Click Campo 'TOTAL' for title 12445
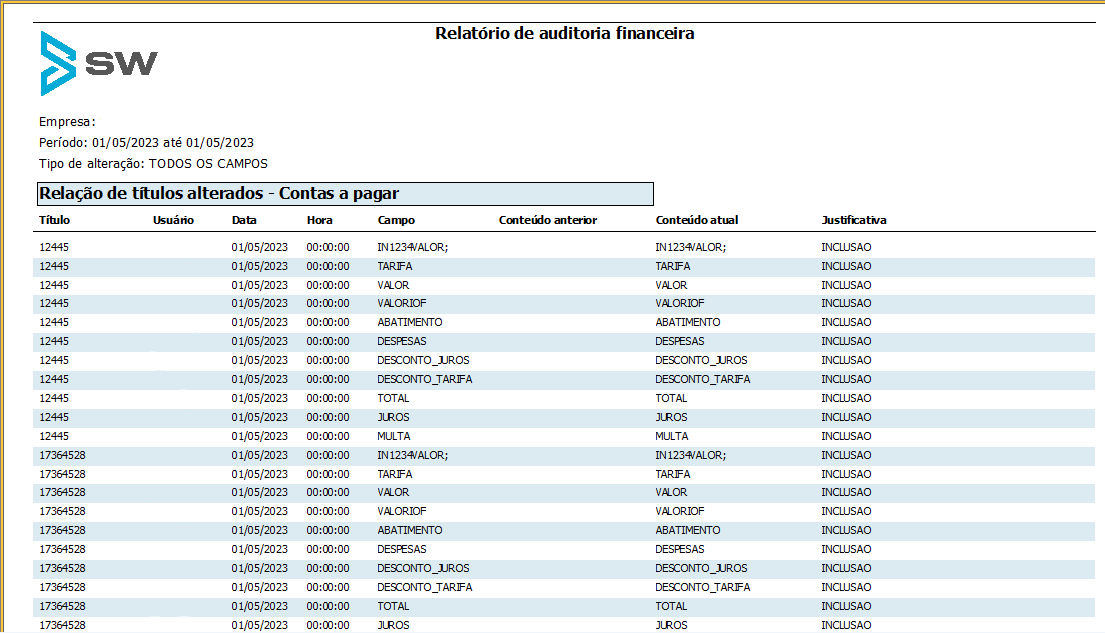The image size is (1105, 633). coord(393,398)
